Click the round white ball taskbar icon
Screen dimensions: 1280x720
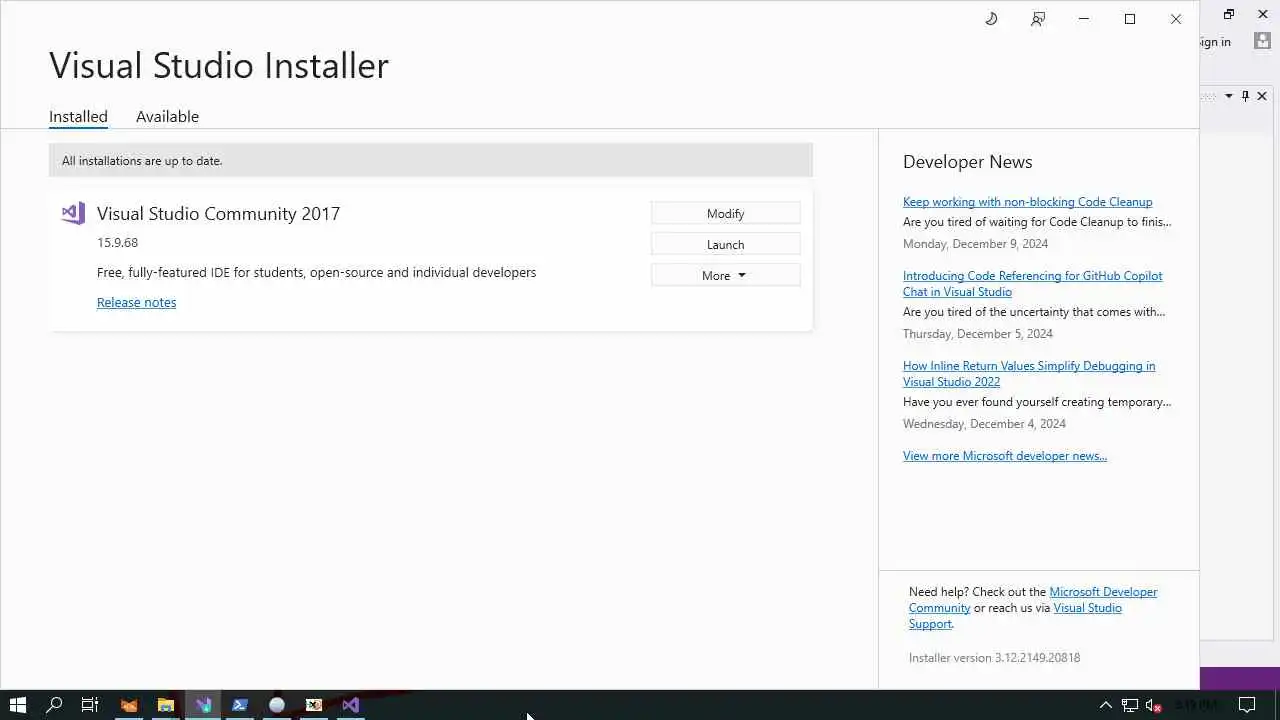pos(277,705)
